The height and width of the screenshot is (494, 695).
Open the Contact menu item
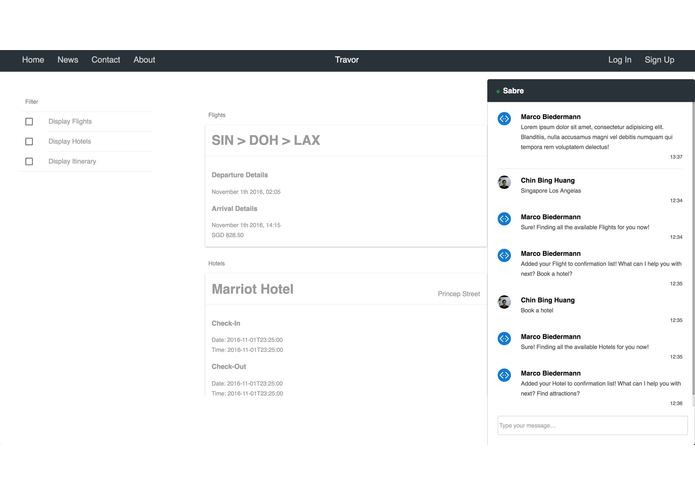(105, 60)
